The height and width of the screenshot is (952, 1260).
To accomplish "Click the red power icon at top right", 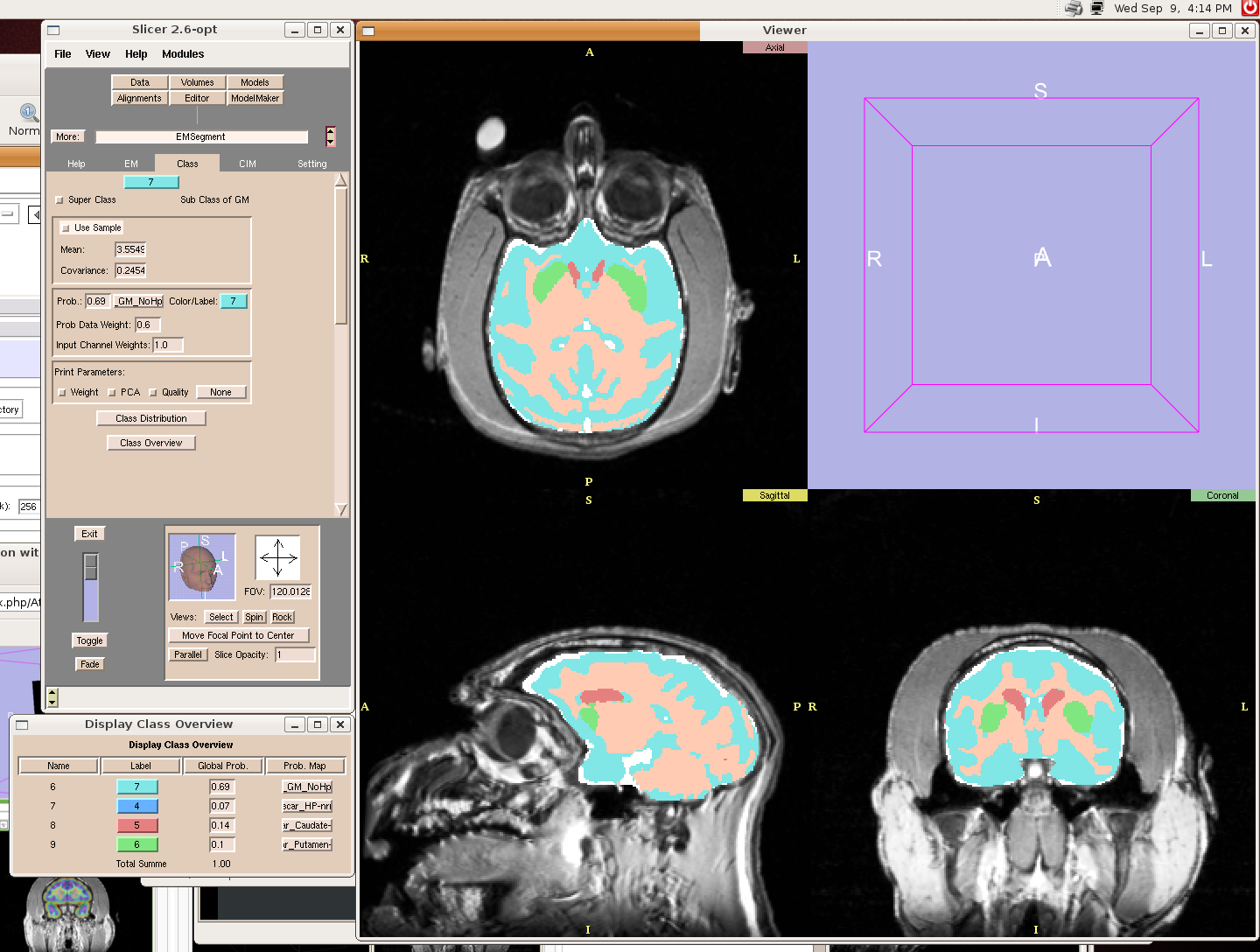I will (1250, 8).
